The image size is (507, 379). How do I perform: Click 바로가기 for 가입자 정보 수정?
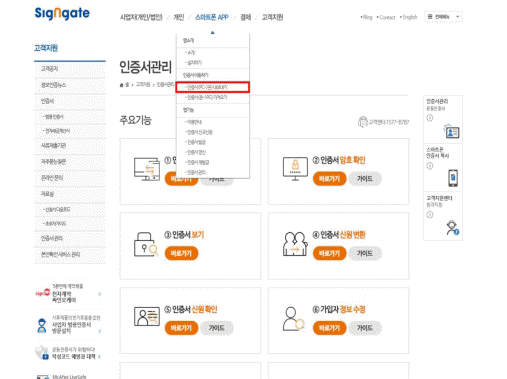tap(329, 328)
